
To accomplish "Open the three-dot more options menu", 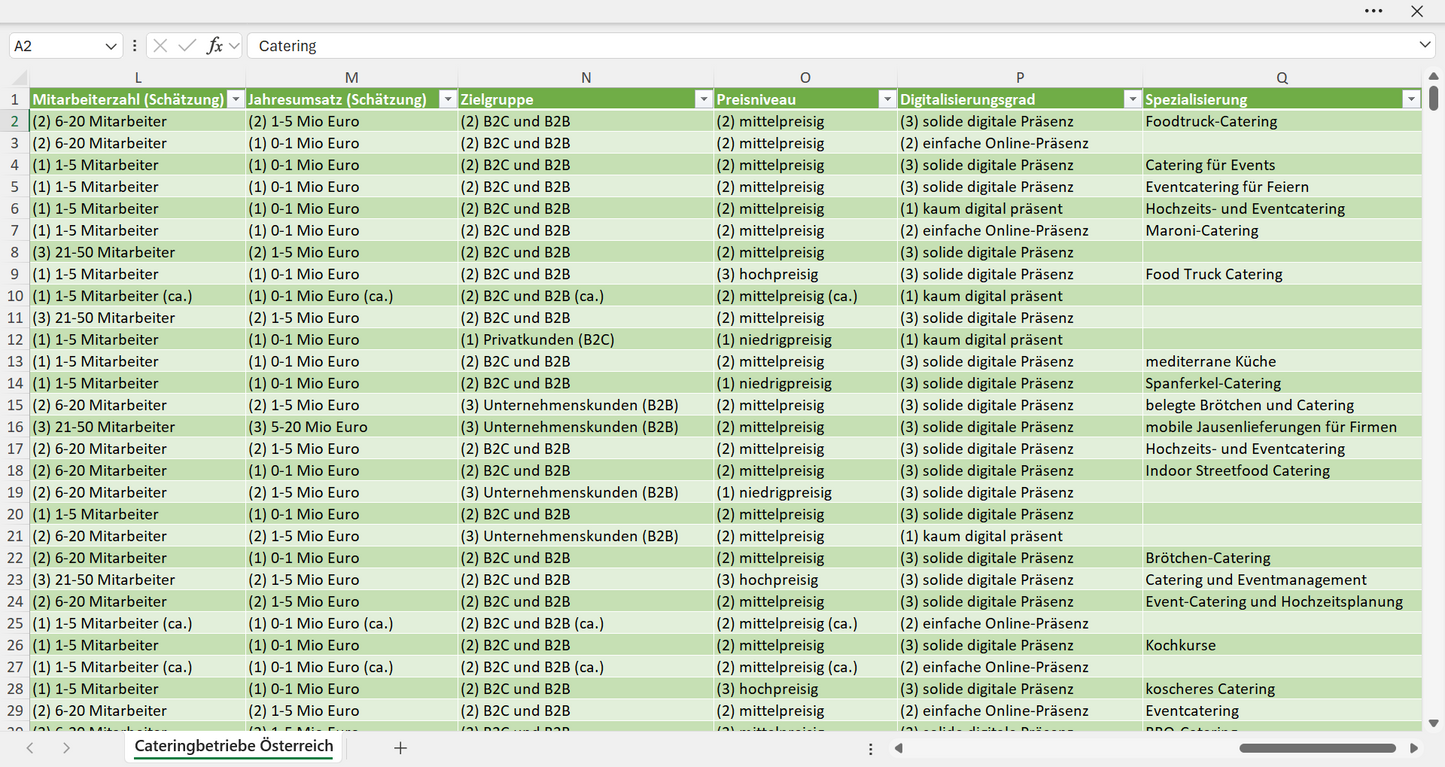I will [x=1374, y=11].
